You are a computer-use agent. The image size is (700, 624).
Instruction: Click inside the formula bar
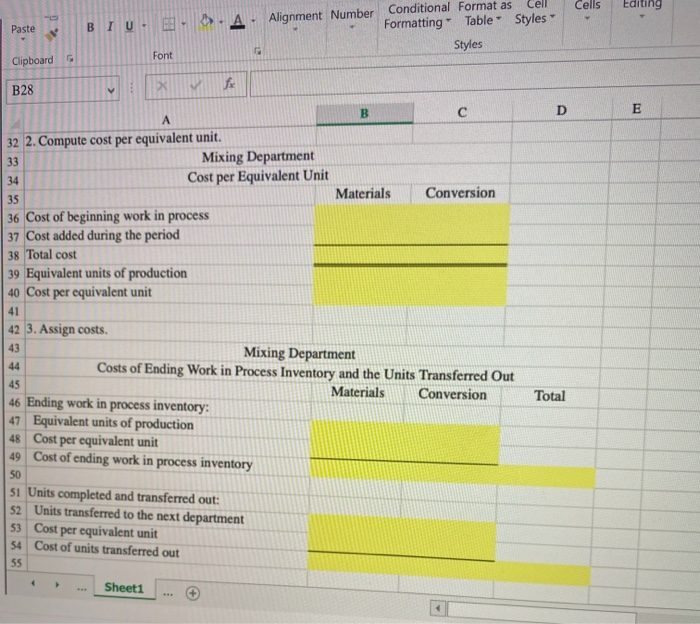click(473, 79)
